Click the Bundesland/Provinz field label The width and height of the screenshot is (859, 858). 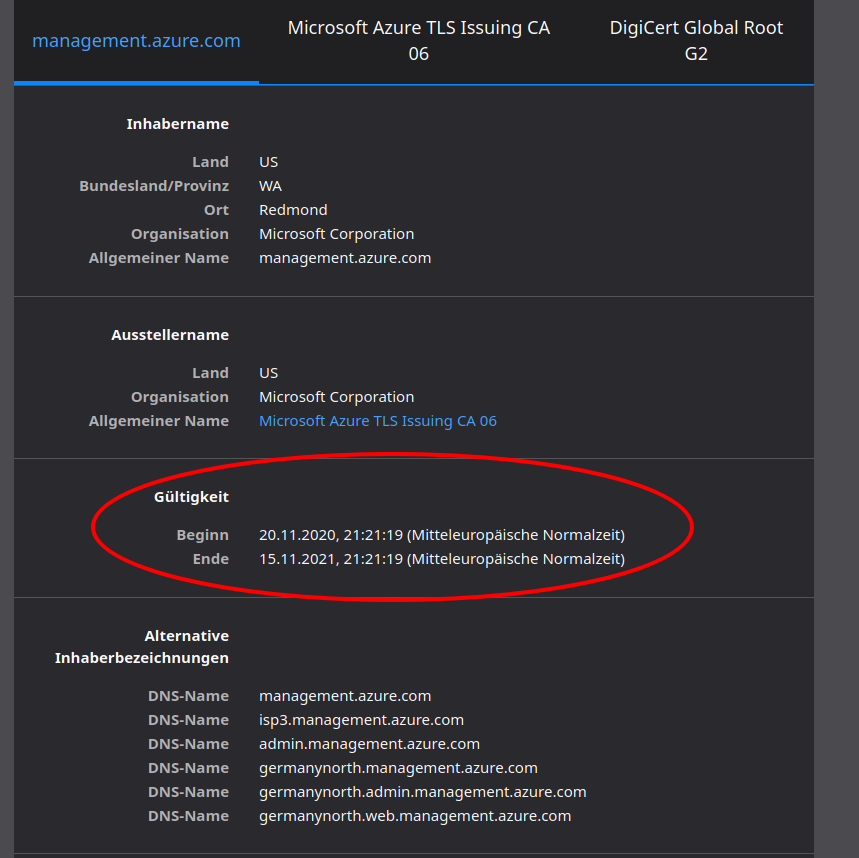coord(154,186)
